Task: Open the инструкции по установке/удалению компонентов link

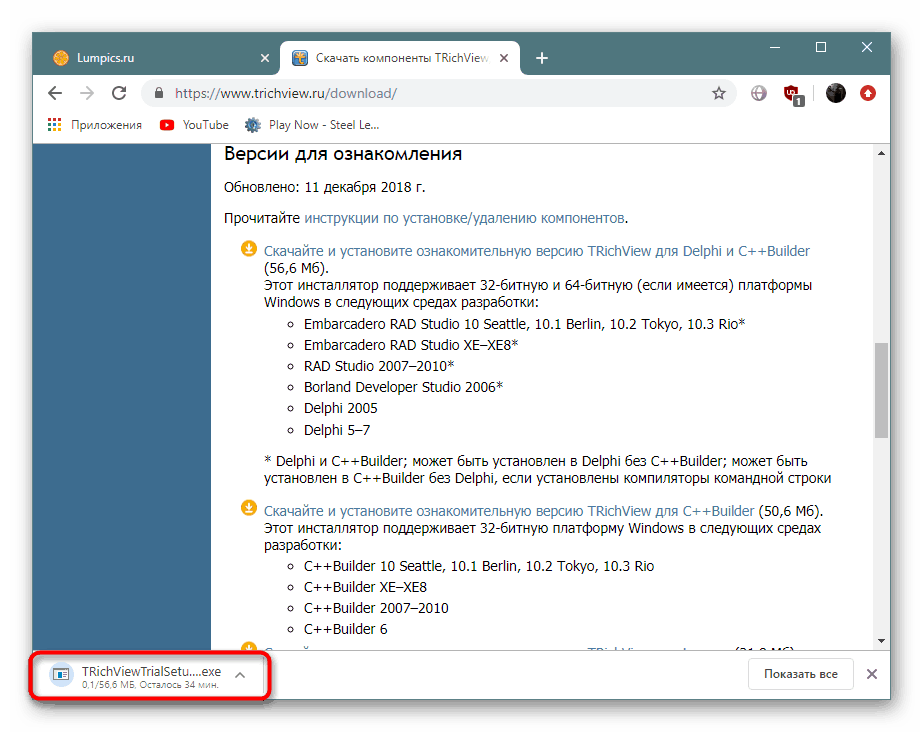Action: pos(464,218)
